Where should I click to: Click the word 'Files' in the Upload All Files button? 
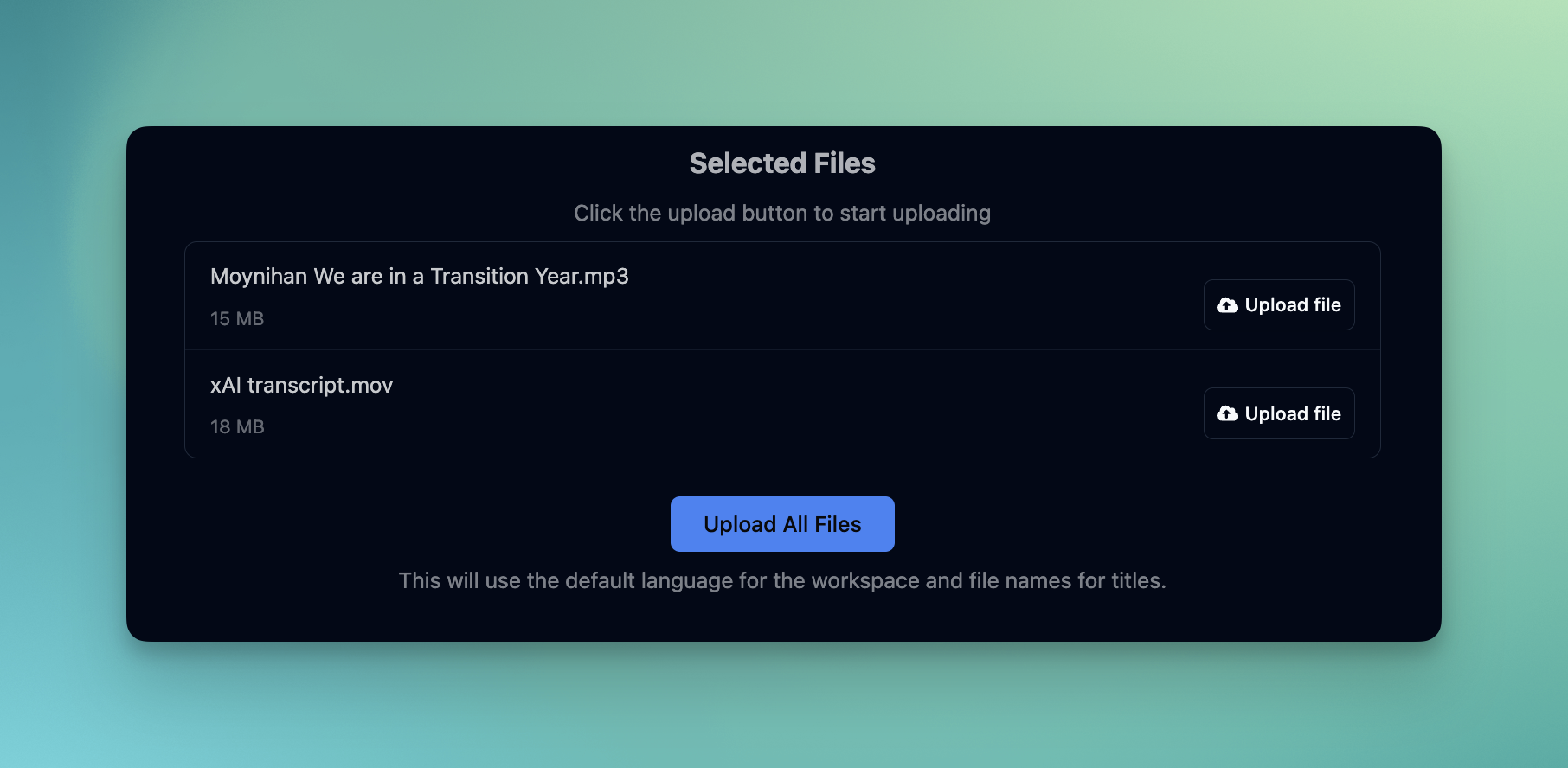838,524
